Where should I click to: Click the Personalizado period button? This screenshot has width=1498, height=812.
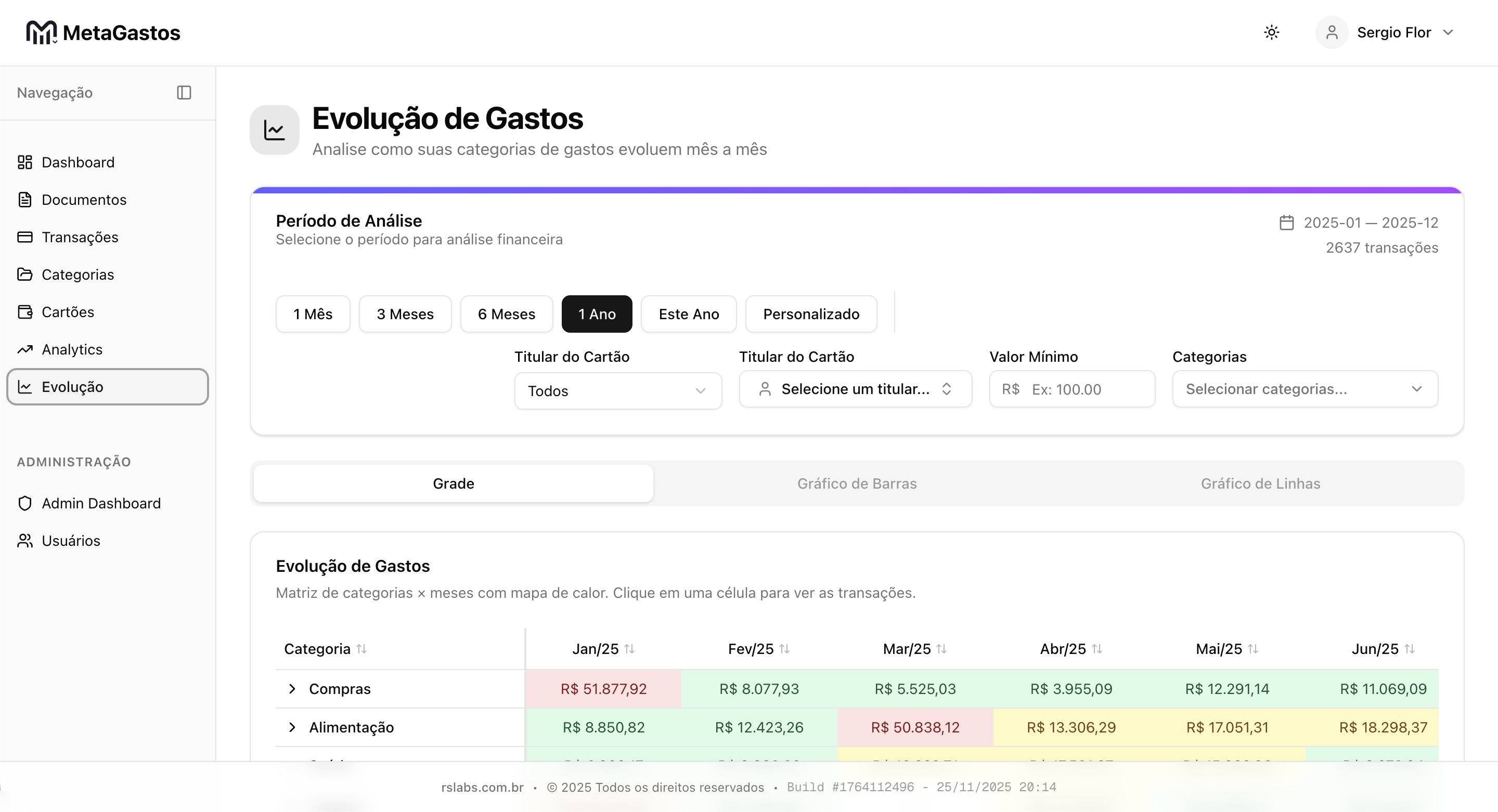811,315
